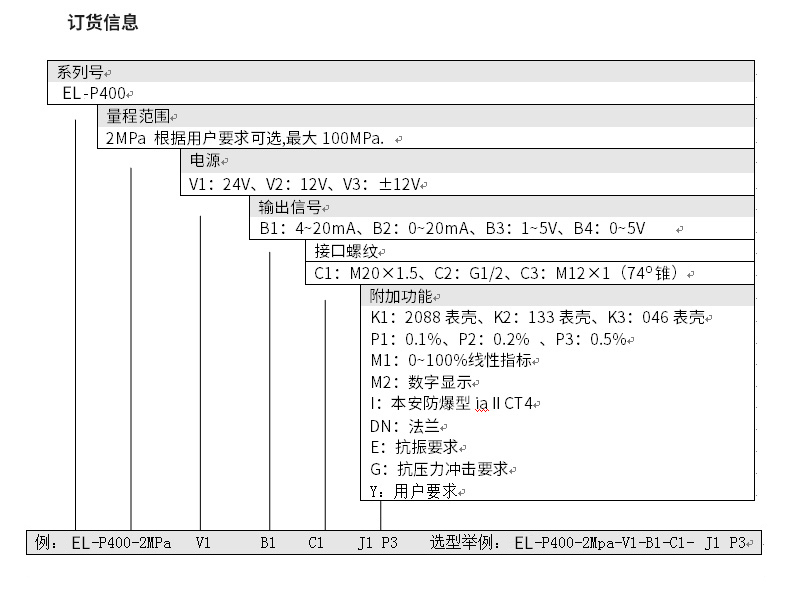Click the heading 订货信息
This screenshot has height=600, width=790.
103,22
